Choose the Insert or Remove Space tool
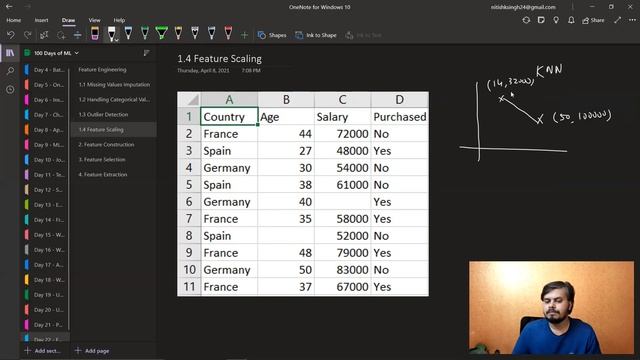The height and width of the screenshot is (360, 640). (x=78, y=35)
